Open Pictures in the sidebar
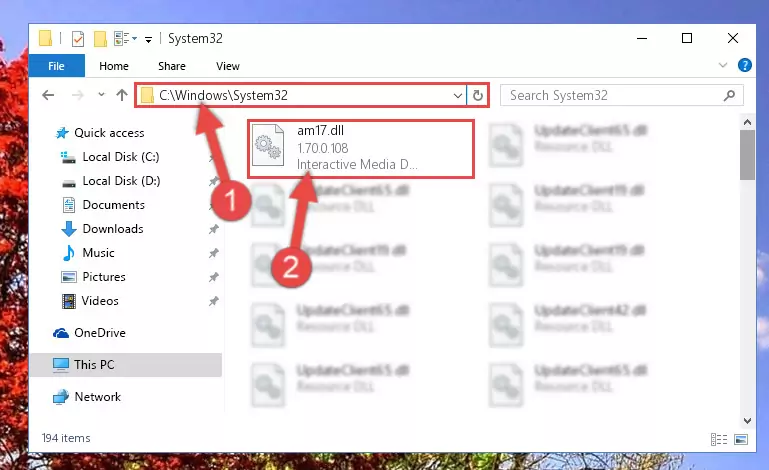769x470 pixels. click(x=103, y=277)
